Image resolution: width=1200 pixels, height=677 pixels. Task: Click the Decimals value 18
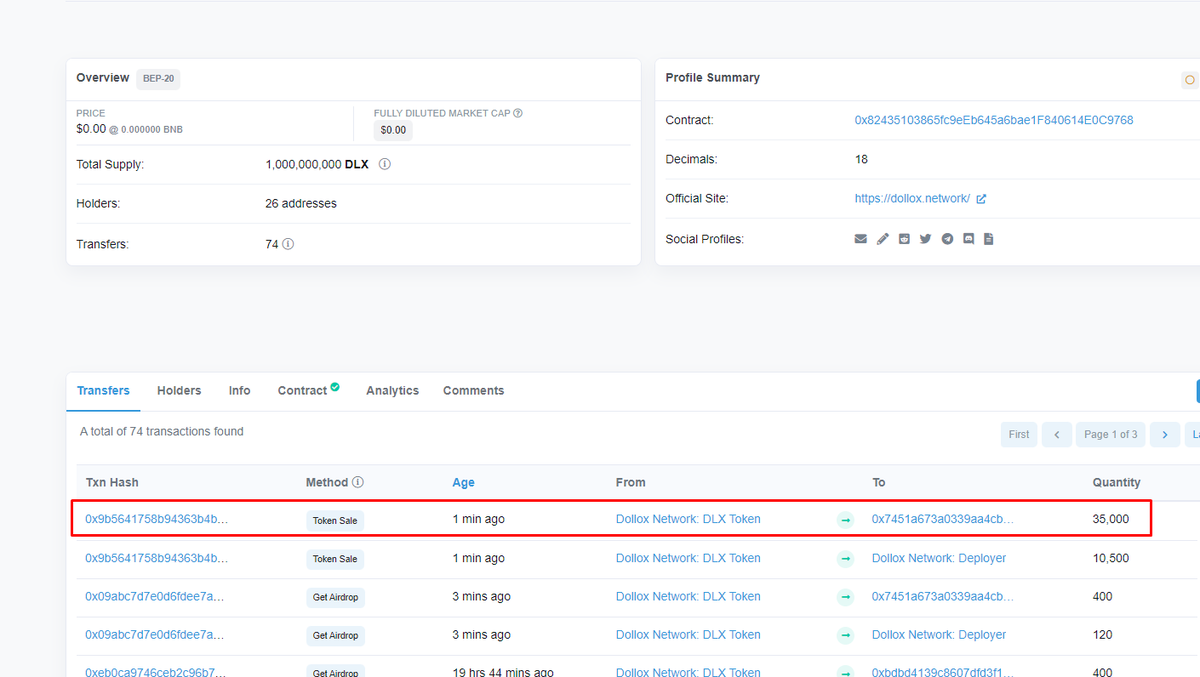861,160
